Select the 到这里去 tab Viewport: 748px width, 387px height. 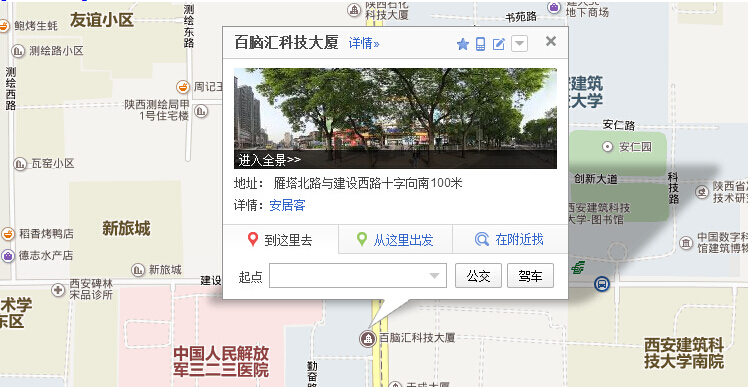tap(280, 240)
